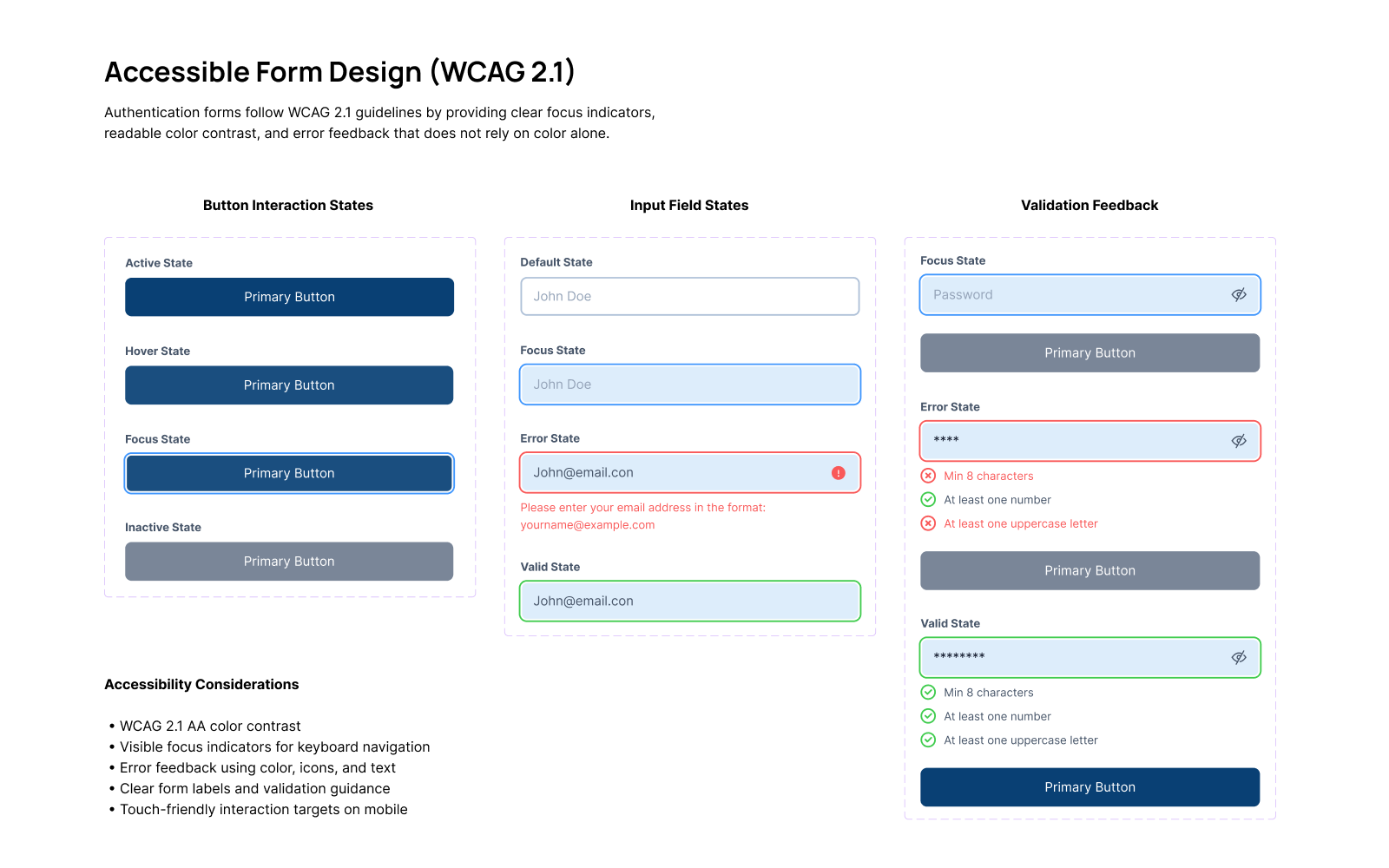Click the Inactive State gray Primary Button
Image resolution: width=1389 pixels, height=868 pixels.
289,562
